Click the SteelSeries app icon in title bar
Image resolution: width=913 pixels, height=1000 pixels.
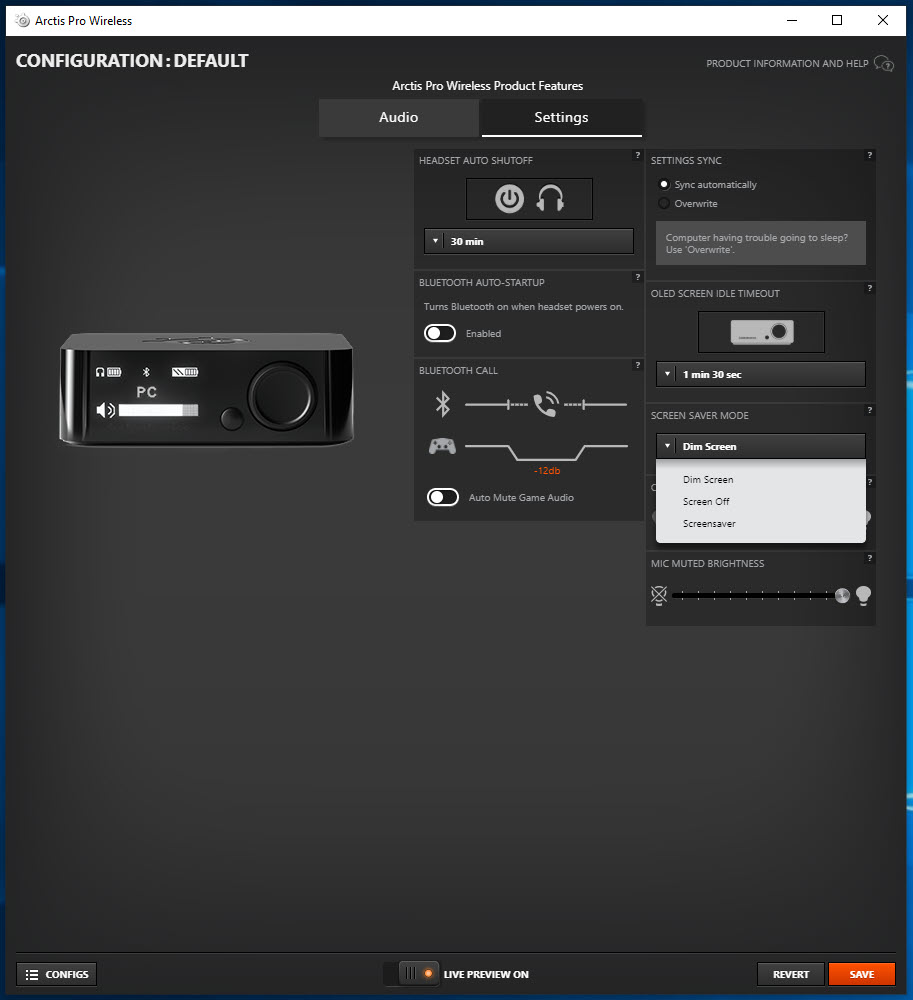[22, 20]
